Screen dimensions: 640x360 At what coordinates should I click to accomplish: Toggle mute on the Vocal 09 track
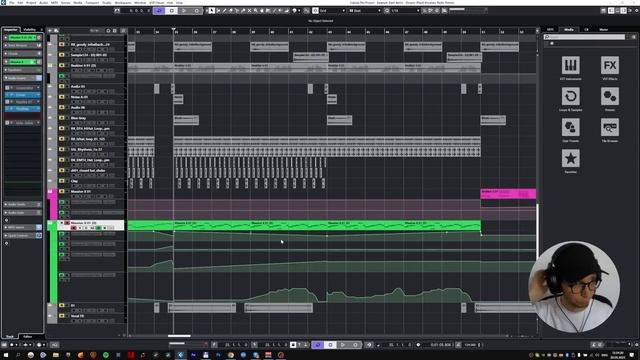(62, 316)
